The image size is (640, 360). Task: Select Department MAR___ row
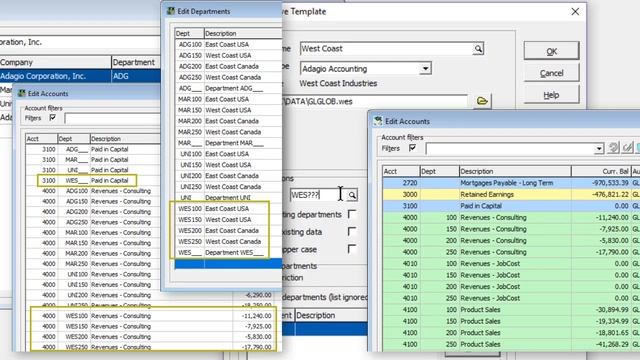(x=229, y=143)
